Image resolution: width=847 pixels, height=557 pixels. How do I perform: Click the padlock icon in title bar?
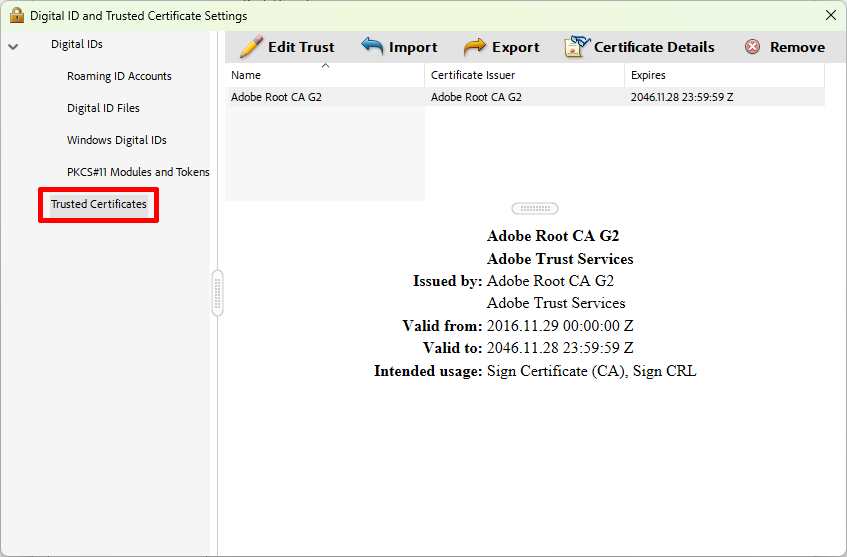[16, 15]
